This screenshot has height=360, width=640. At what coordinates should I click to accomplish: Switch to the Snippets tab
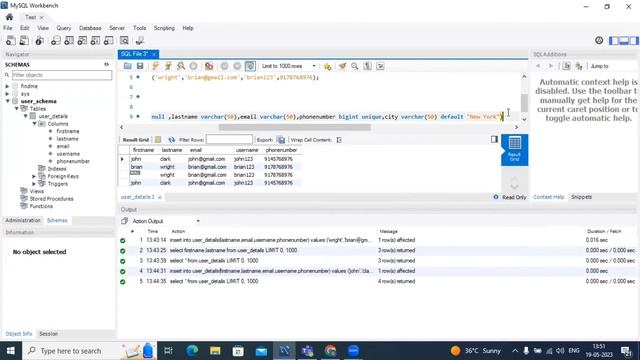click(x=581, y=197)
